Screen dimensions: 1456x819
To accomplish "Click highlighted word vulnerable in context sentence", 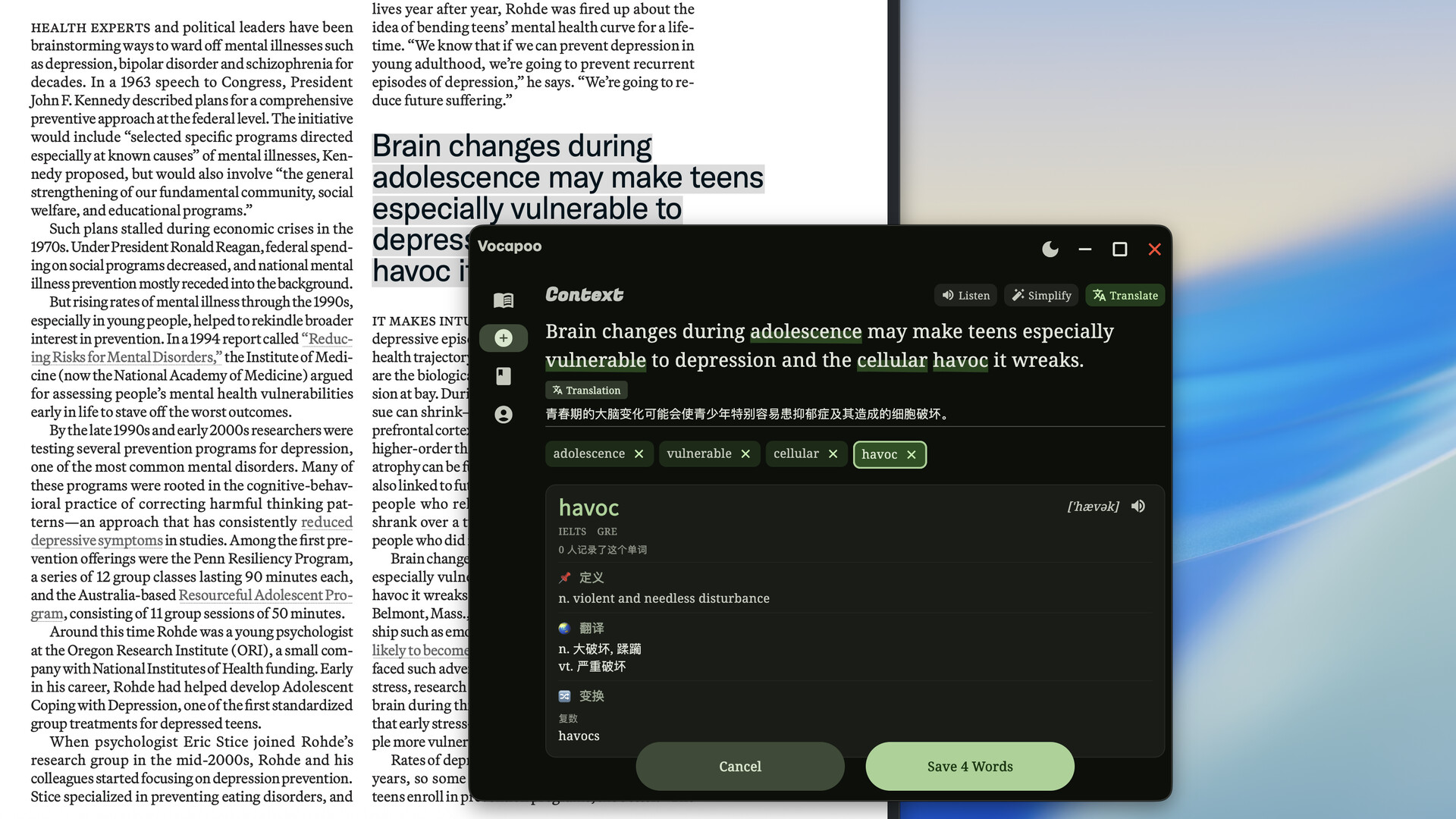I will click(595, 361).
